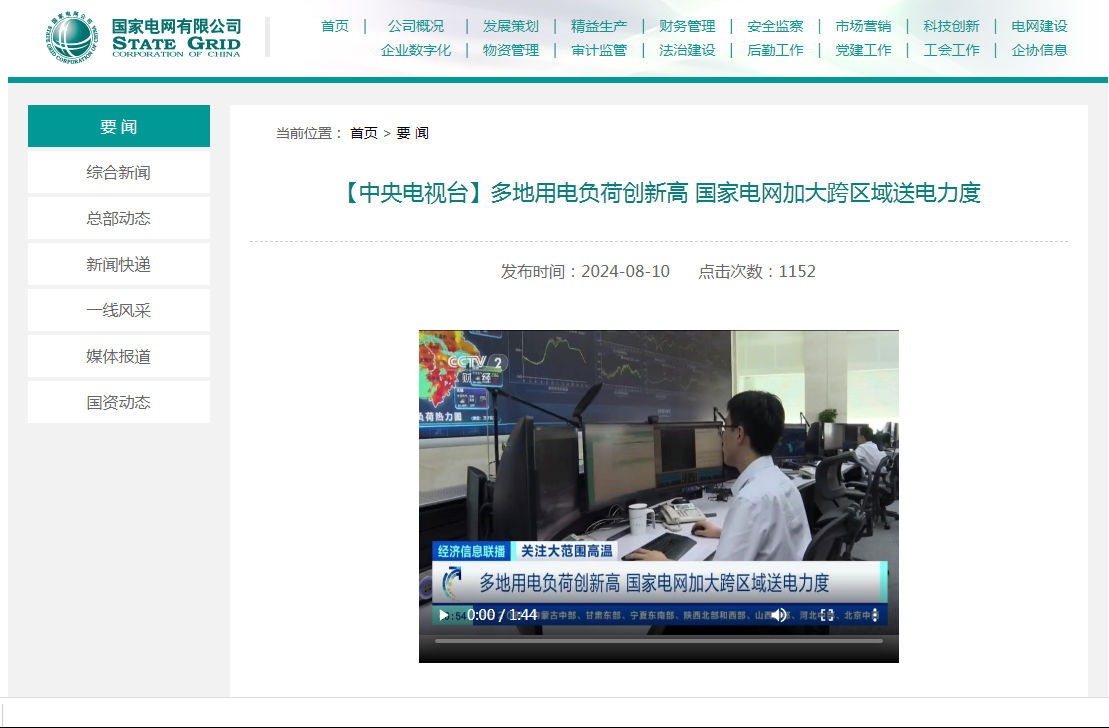1109x728 pixels.
Task: Select the 要闻 sidebar header
Action: (119, 126)
